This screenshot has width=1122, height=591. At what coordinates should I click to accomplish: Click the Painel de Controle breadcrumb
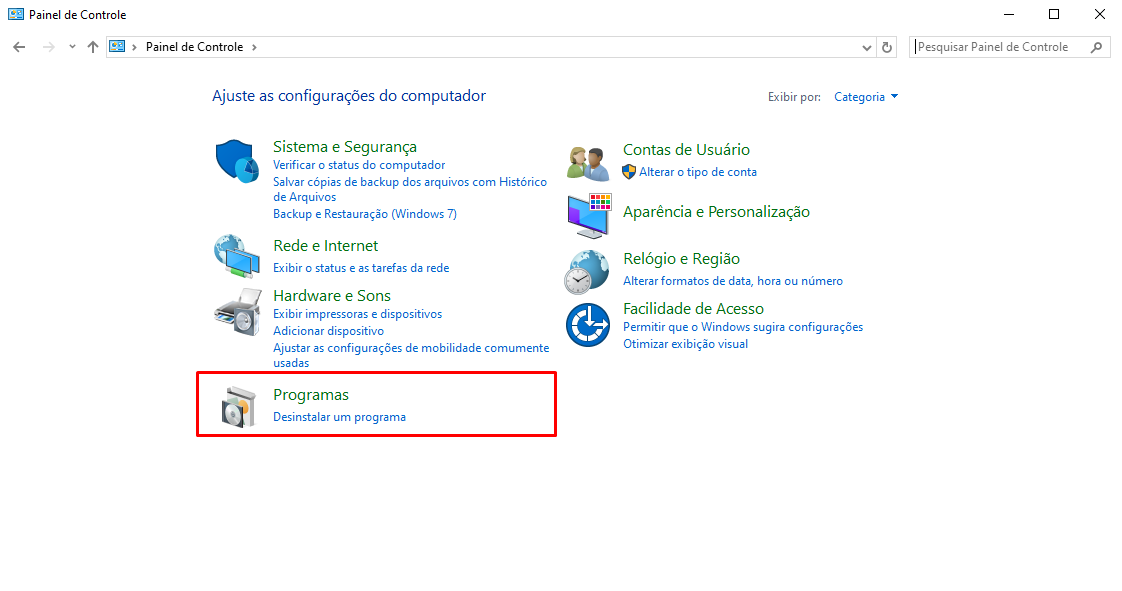pyautogui.click(x=195, y=47)
